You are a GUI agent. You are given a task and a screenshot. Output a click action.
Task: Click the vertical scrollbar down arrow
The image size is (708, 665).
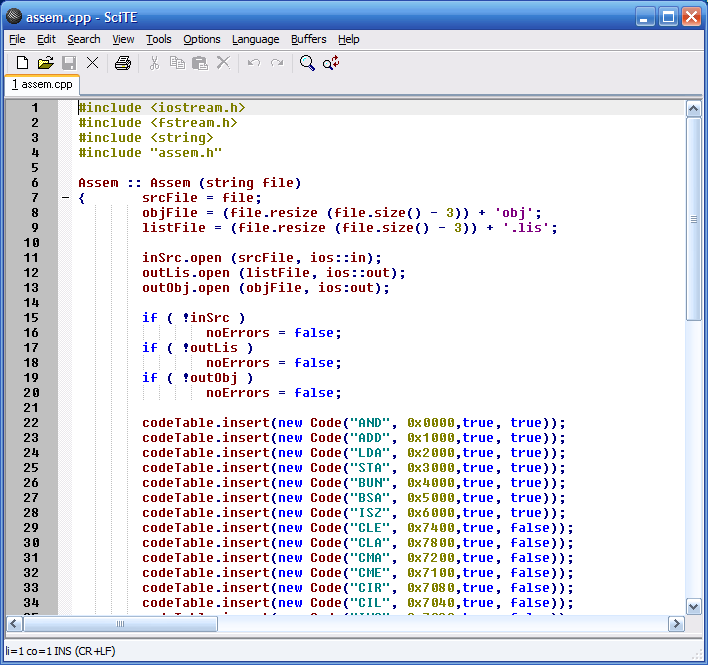(x=693, y=606)
